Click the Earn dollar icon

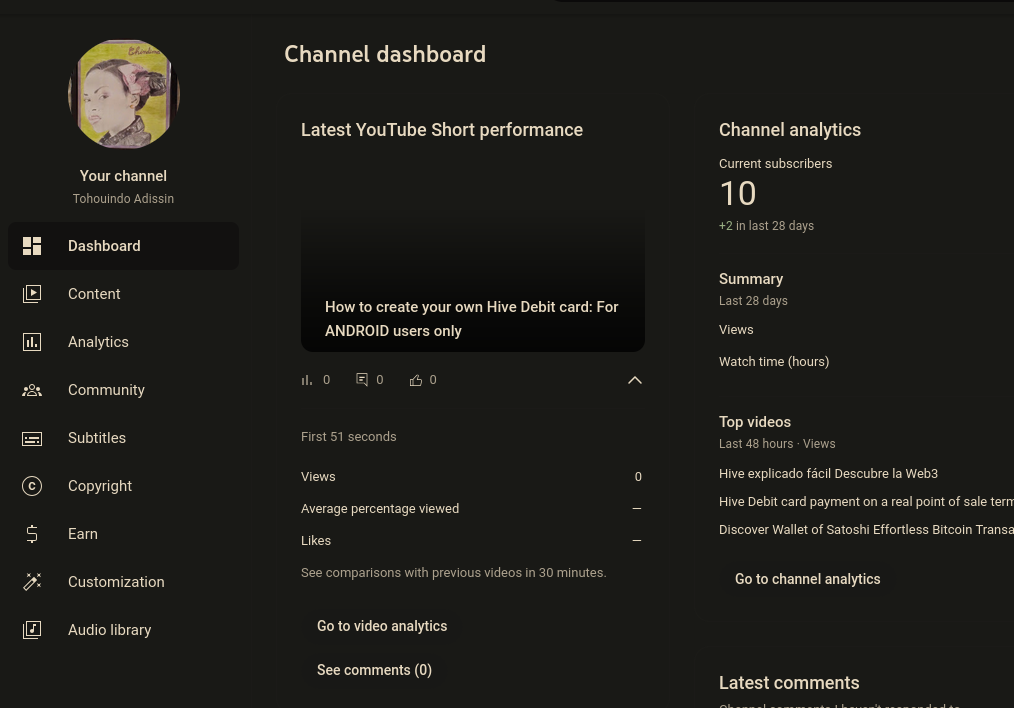[32, 533]
